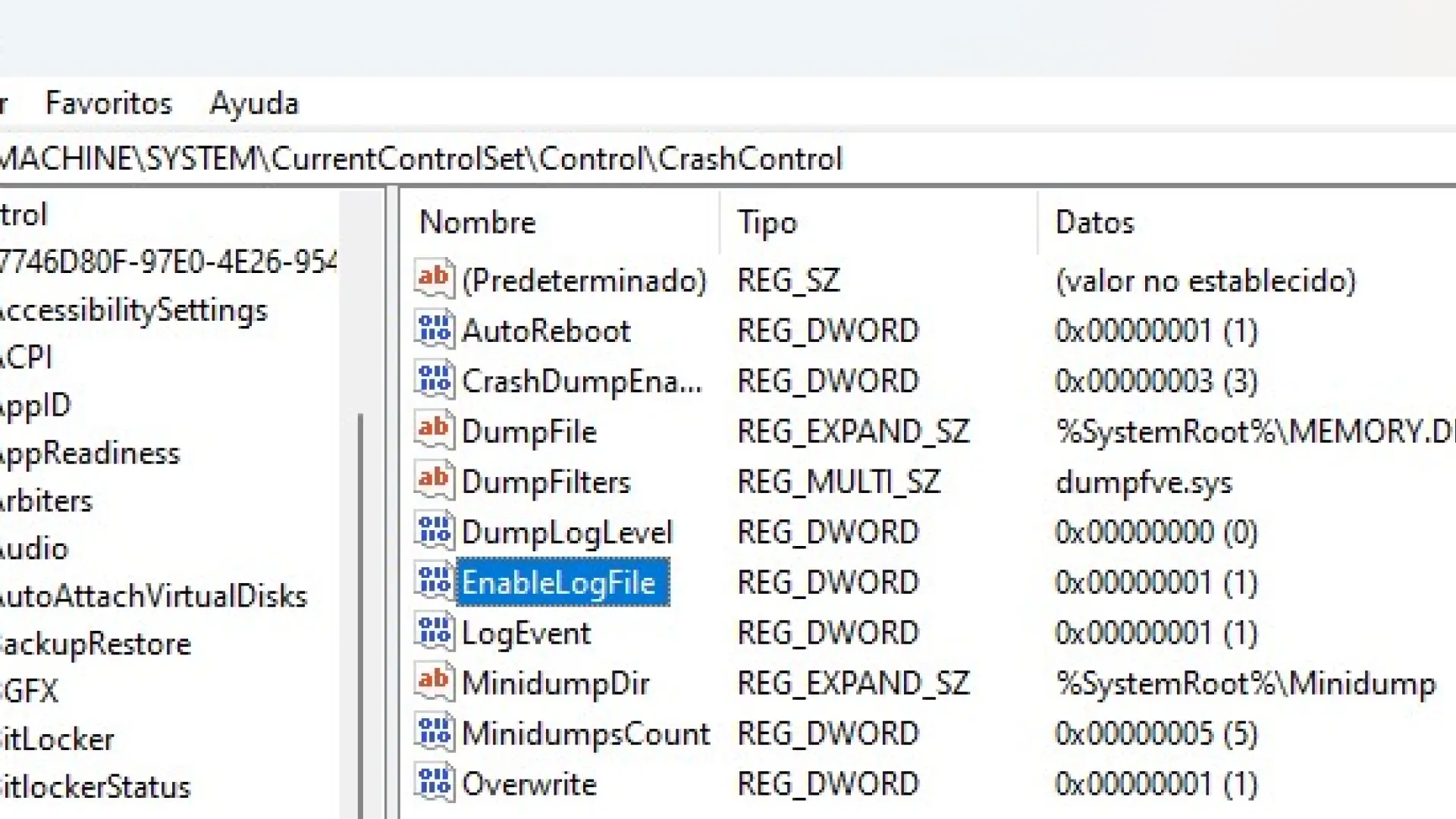Open the Ayuda menu

(254, 103)
